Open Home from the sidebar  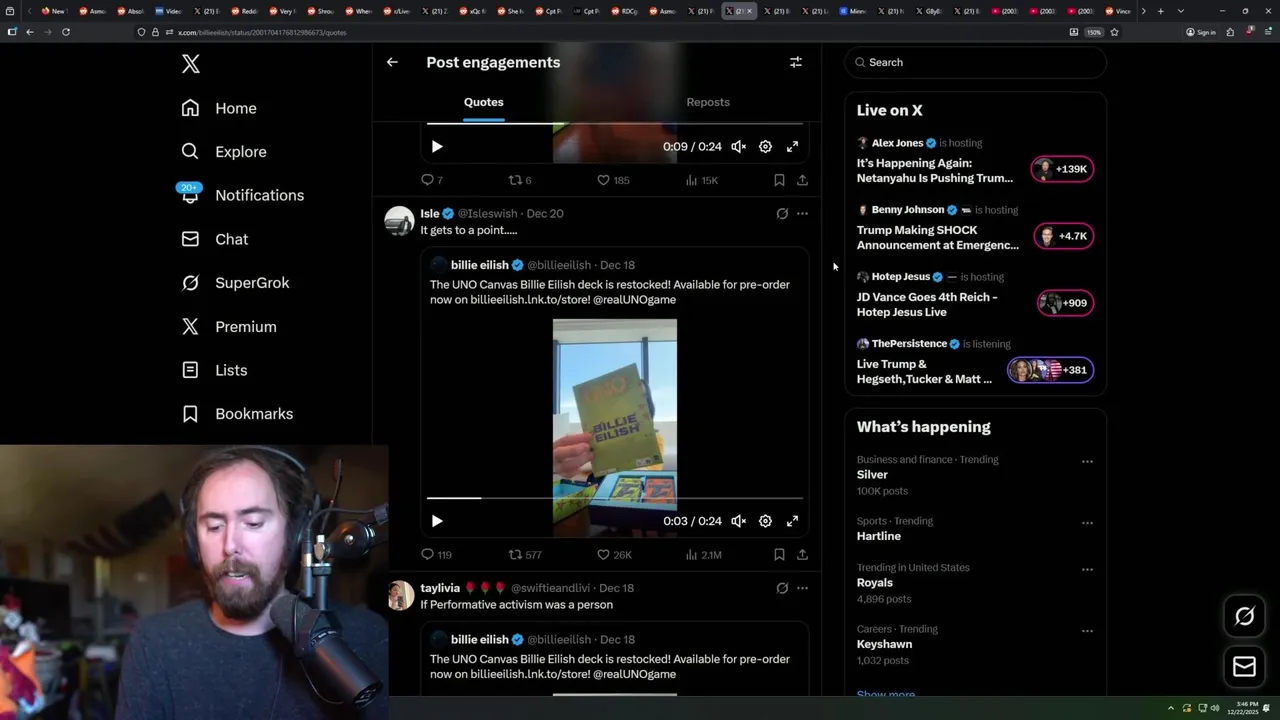pyautogui.click(x=219, y=108)
